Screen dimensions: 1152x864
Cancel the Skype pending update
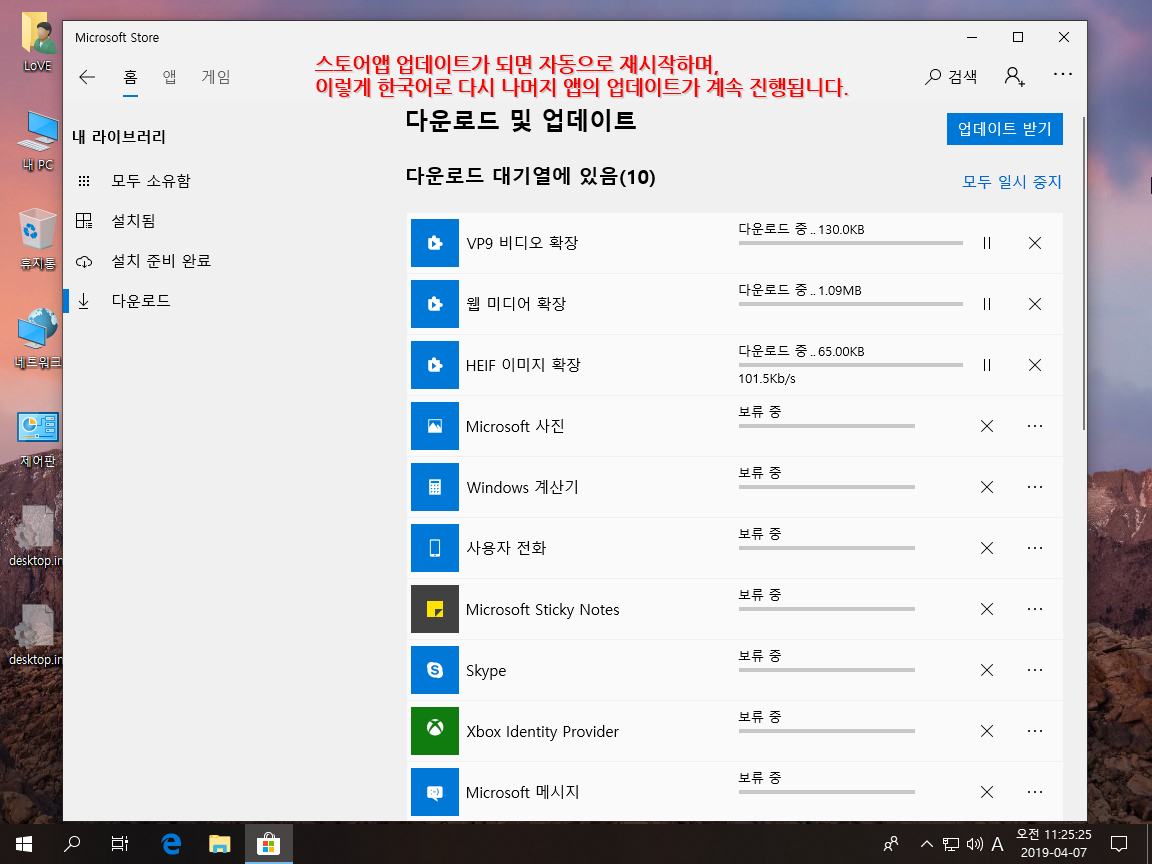987,670
